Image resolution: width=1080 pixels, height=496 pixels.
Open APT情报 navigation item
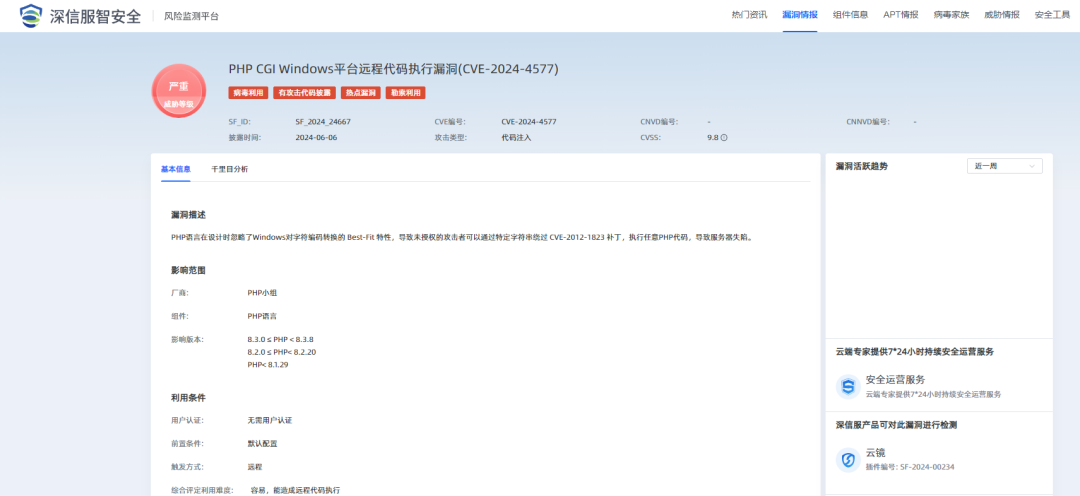901,15
